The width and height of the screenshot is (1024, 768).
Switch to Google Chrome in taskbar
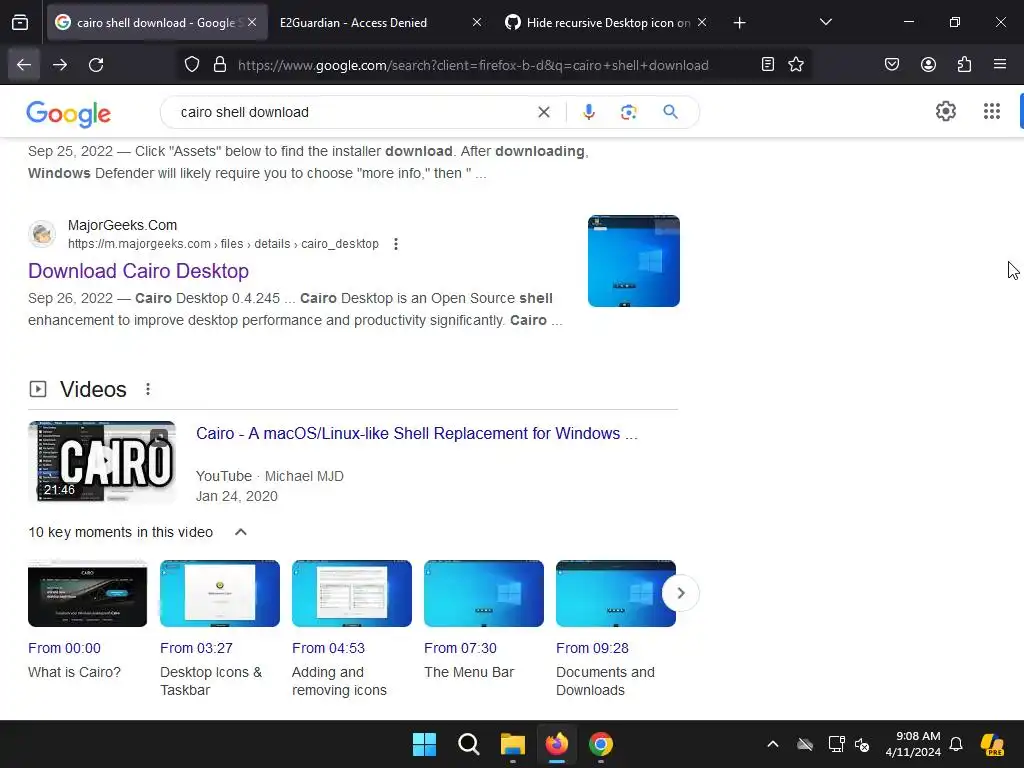coord(601,744)
